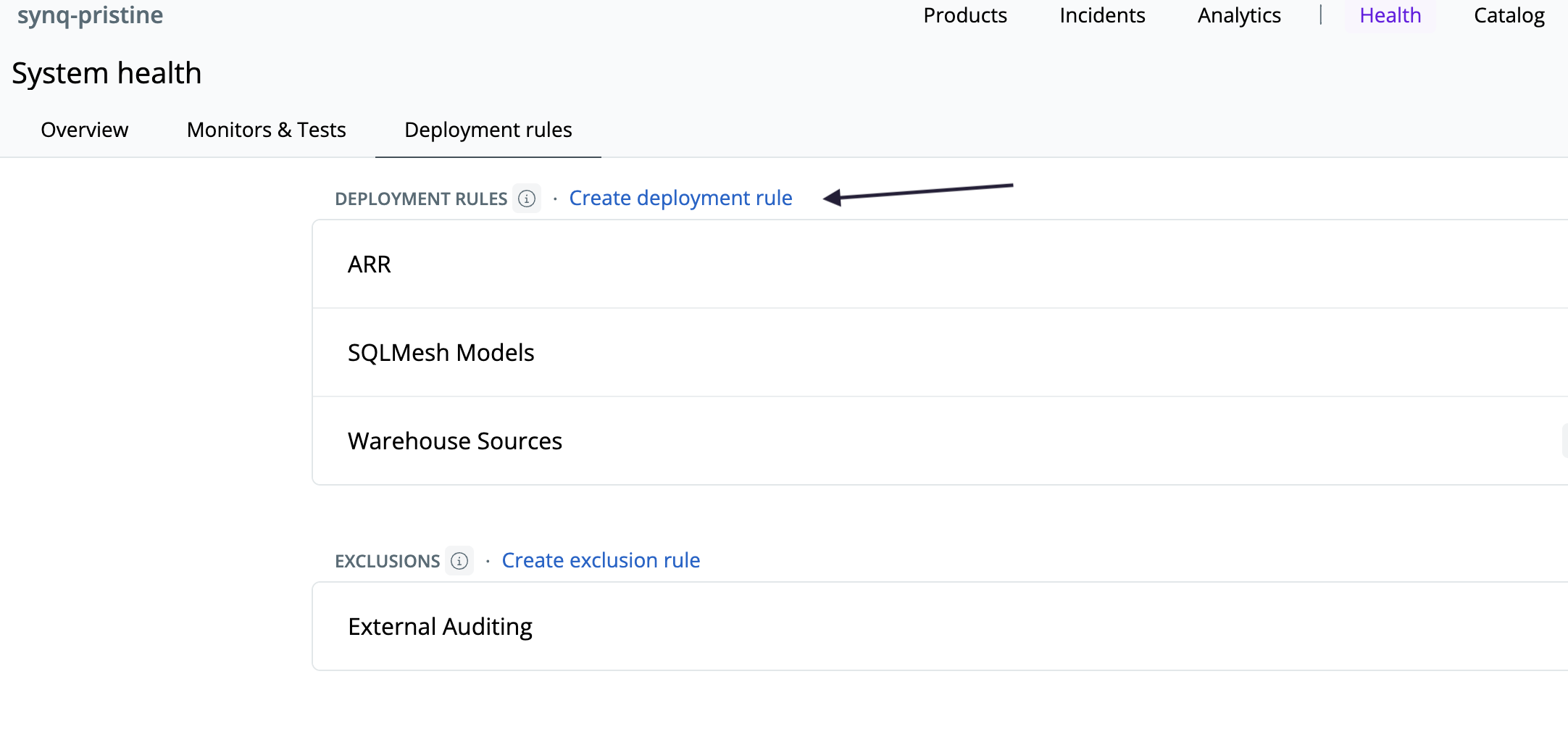Select the Deployment rules tab
This screenshot has height=745, width=1568.
click(x=488, y=130)
